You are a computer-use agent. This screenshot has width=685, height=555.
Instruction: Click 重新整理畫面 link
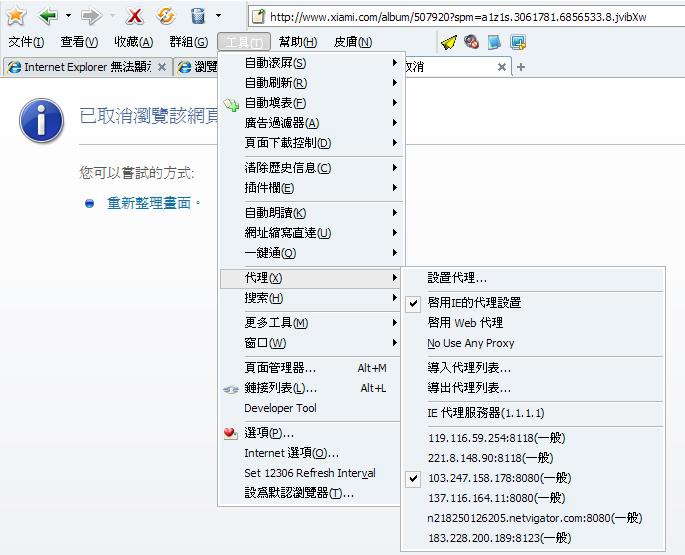pos(149,203)
